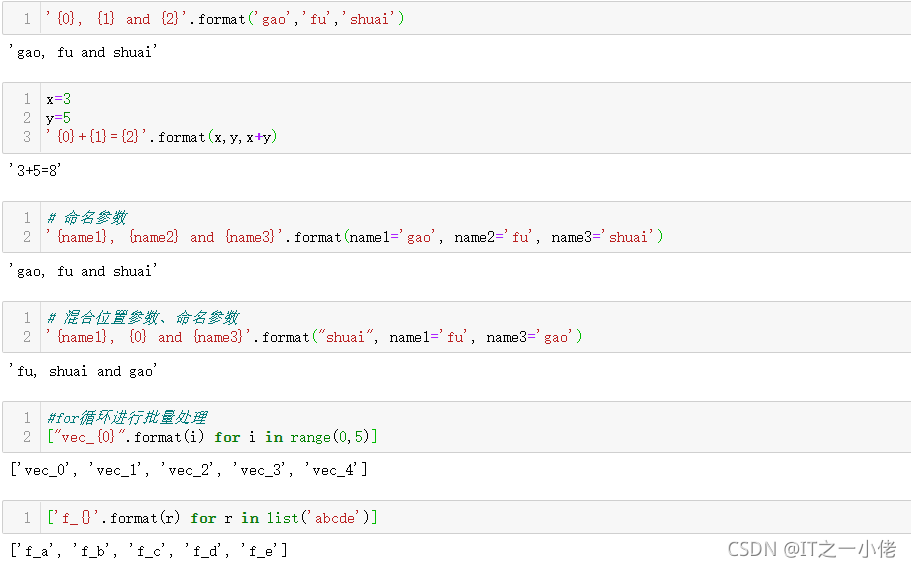Click line number 1 in the first cell

pyautogui.click(x=27, y=19)
